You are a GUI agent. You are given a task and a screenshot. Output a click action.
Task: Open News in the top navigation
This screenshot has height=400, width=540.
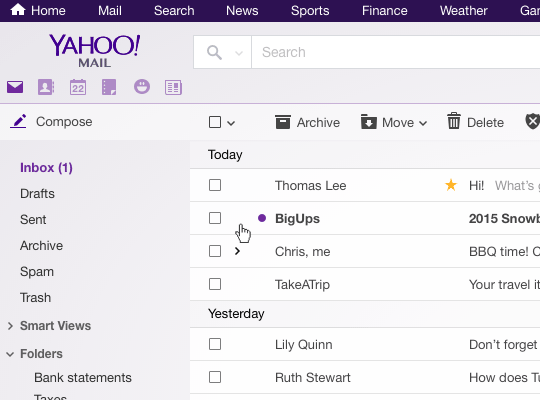point(242,11)
